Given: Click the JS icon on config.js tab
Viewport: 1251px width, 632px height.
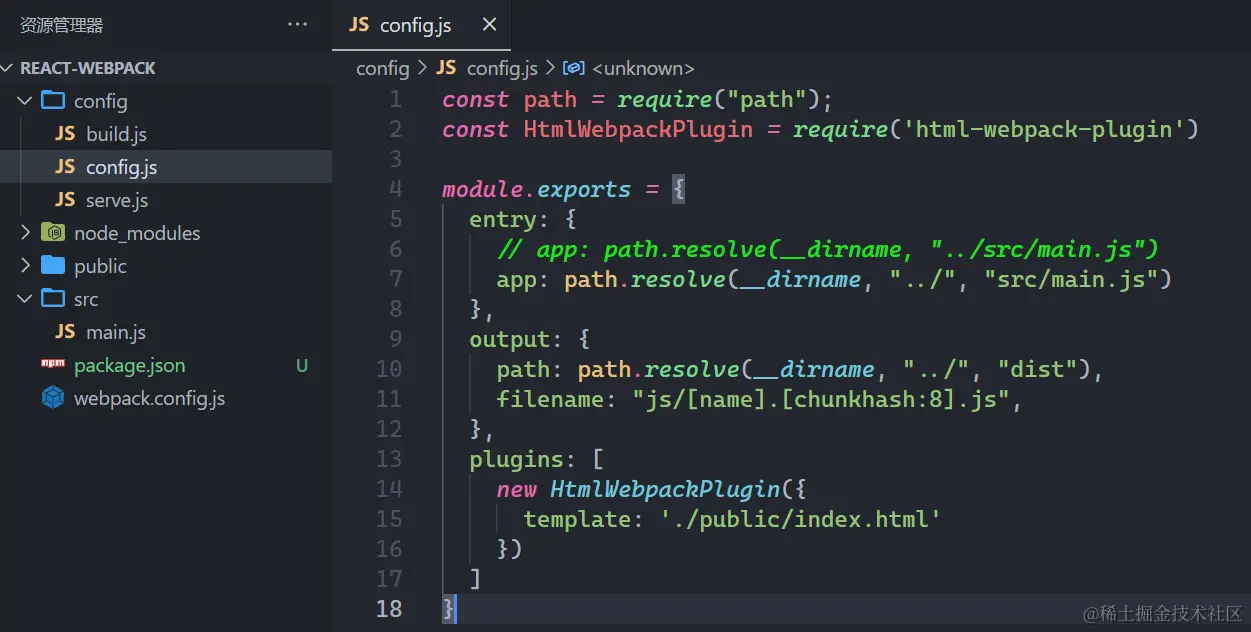Looking at the screenshot, I should tap(359, 25).
